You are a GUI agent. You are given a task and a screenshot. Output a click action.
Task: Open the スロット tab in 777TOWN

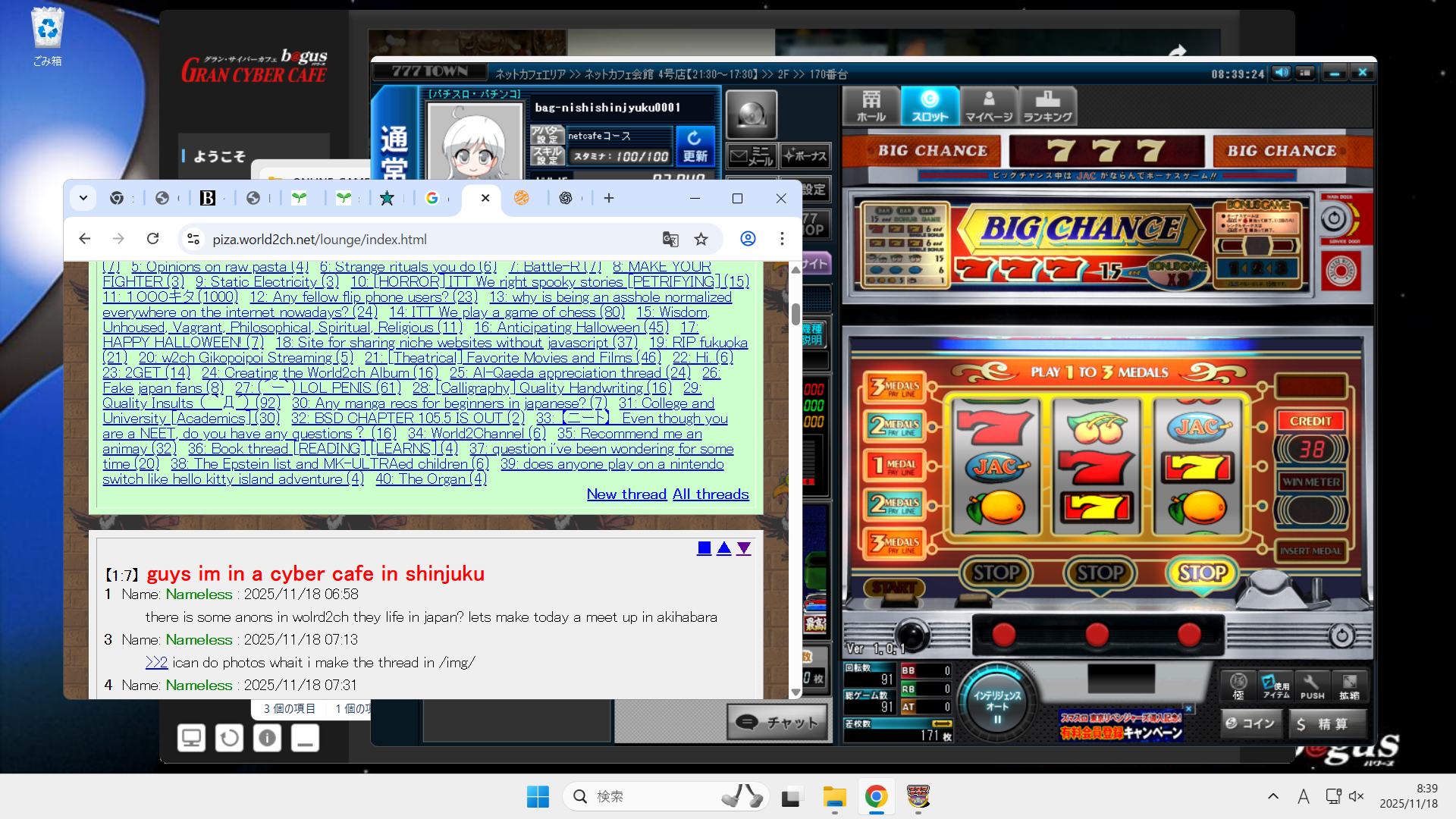click(930, 106)
